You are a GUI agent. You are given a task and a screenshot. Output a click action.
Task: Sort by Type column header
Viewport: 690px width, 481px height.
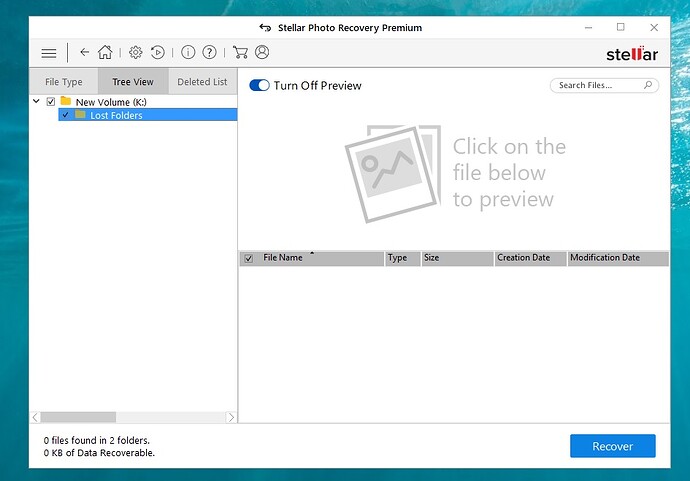(x=403, y=258)
